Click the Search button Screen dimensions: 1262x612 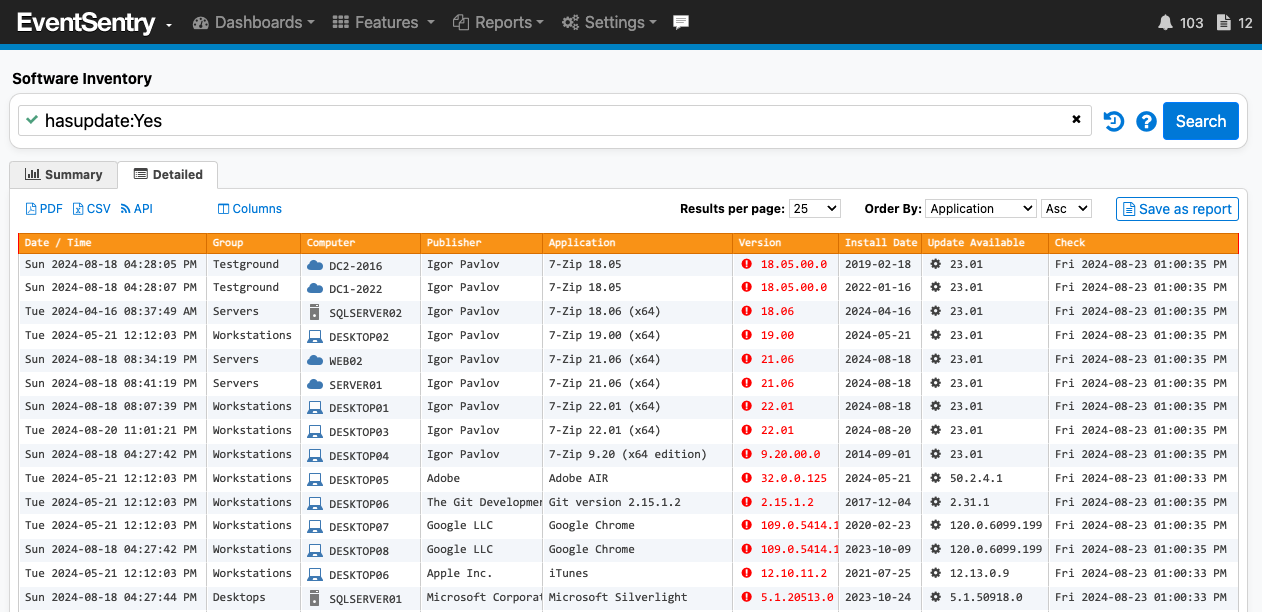coord(1201,121)
